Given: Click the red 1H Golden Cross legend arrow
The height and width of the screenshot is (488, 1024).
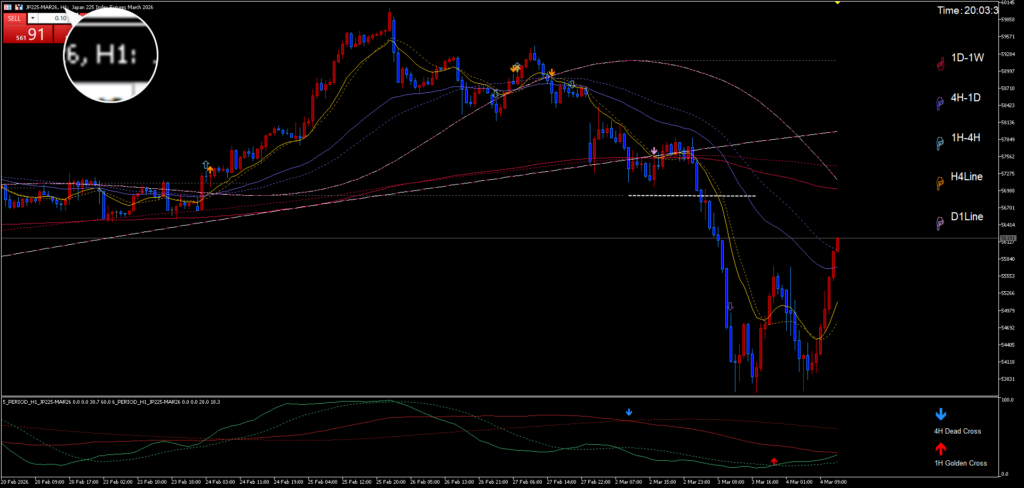Looking at the screenshot, I should tap(940, 449).
